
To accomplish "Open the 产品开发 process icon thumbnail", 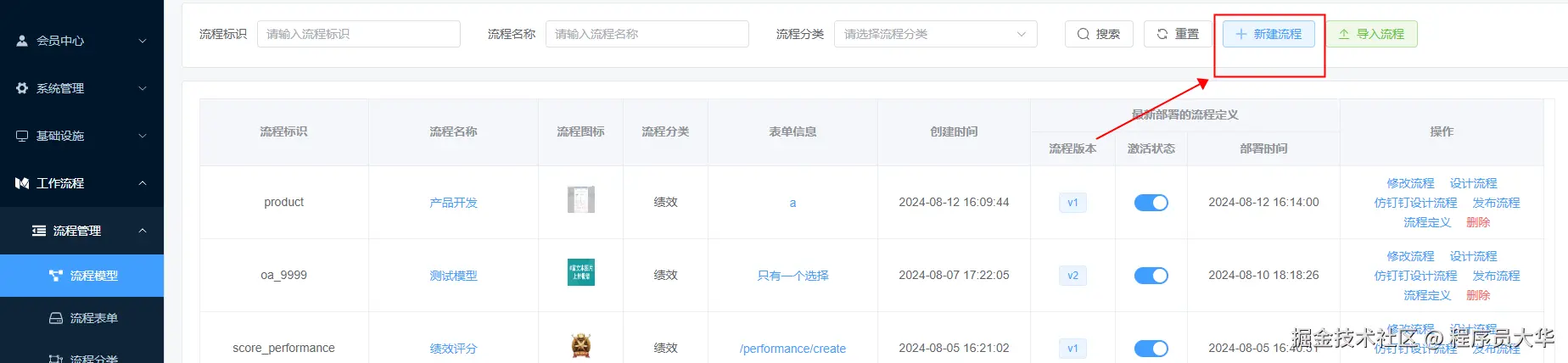I will tap(581, 199).
